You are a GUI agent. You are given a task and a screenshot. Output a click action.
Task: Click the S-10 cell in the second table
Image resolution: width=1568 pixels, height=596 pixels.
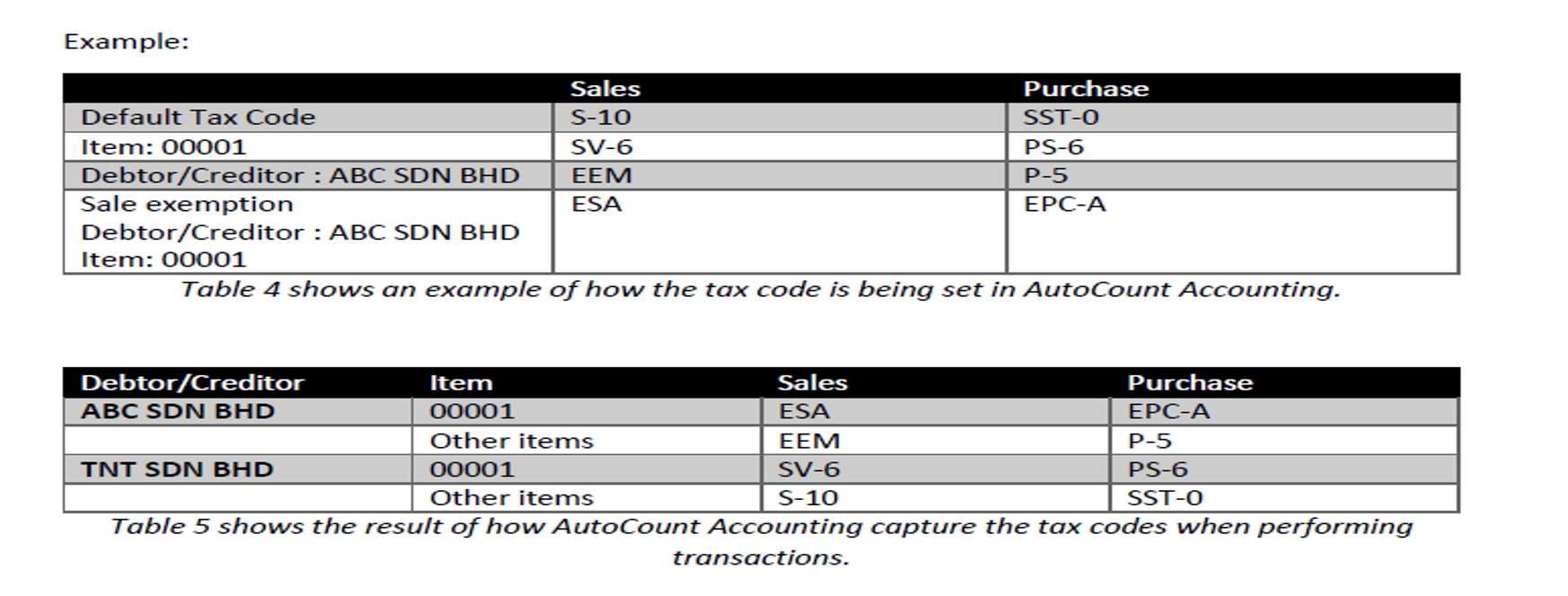pos(808,498)
